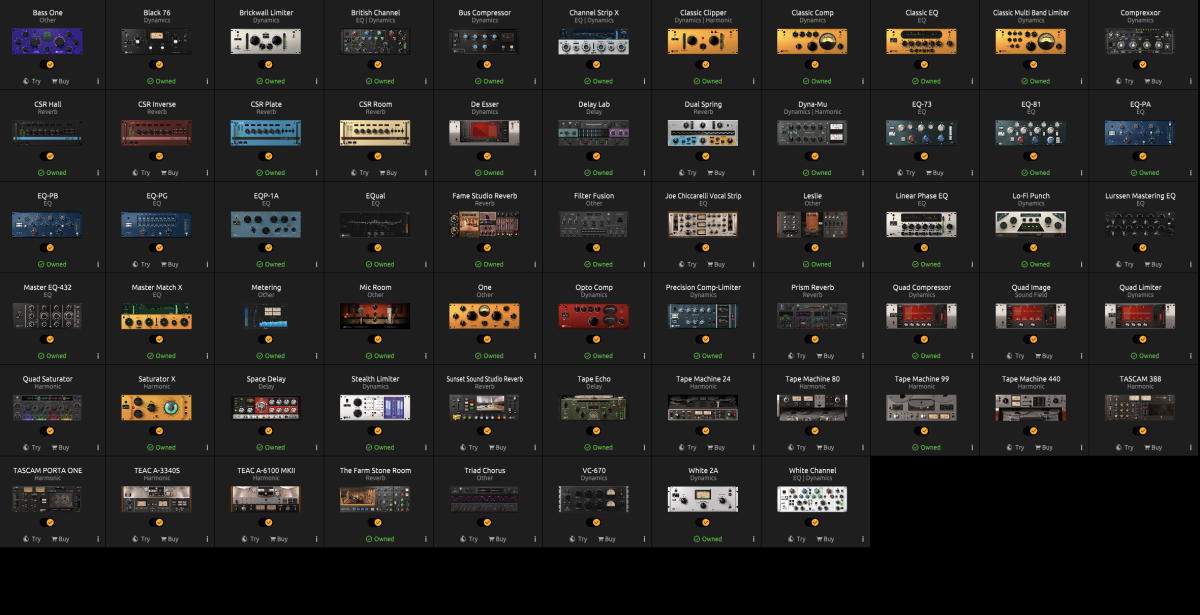Disable the Bus Compressor plugin switch
1200x615 pixels.
485,64
